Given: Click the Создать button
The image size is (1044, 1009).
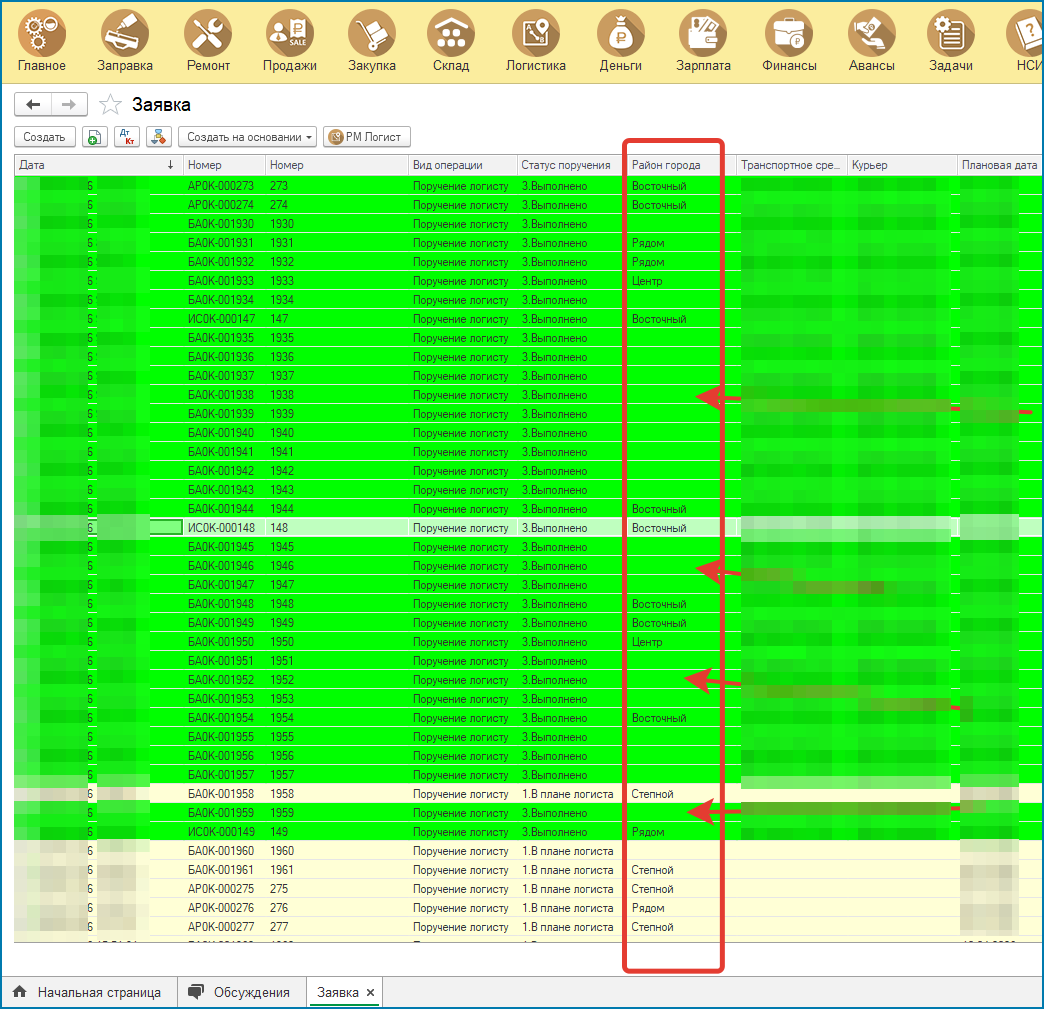Looking at the screenshot, I should tap(45, 137).
